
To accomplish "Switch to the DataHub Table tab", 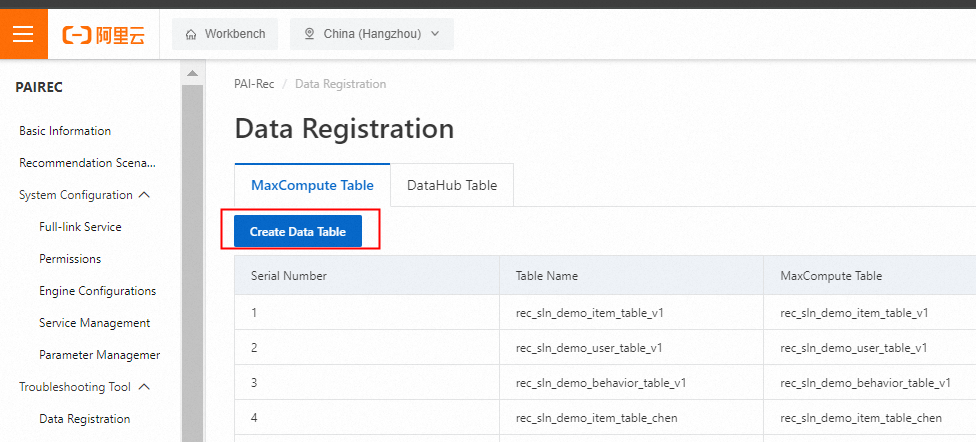I will pyautogui.click(x=452, y=185).
